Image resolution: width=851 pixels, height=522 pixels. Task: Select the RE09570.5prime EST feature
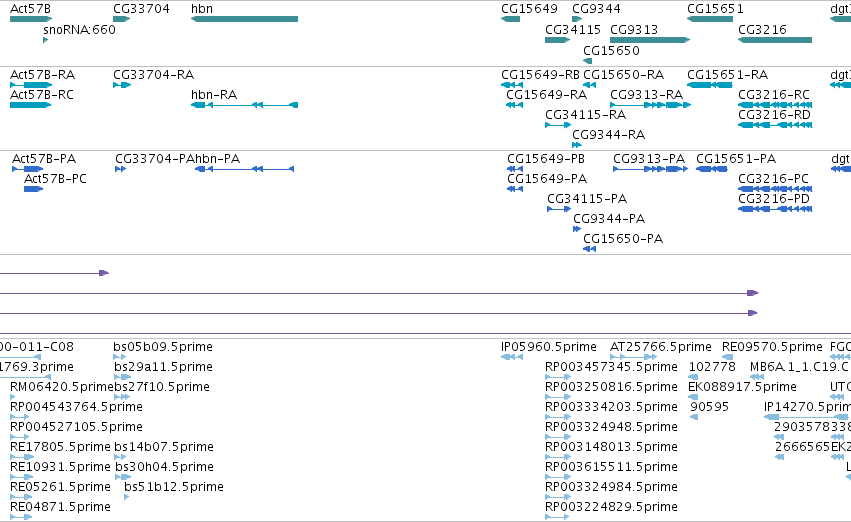(x=728, y=357)
